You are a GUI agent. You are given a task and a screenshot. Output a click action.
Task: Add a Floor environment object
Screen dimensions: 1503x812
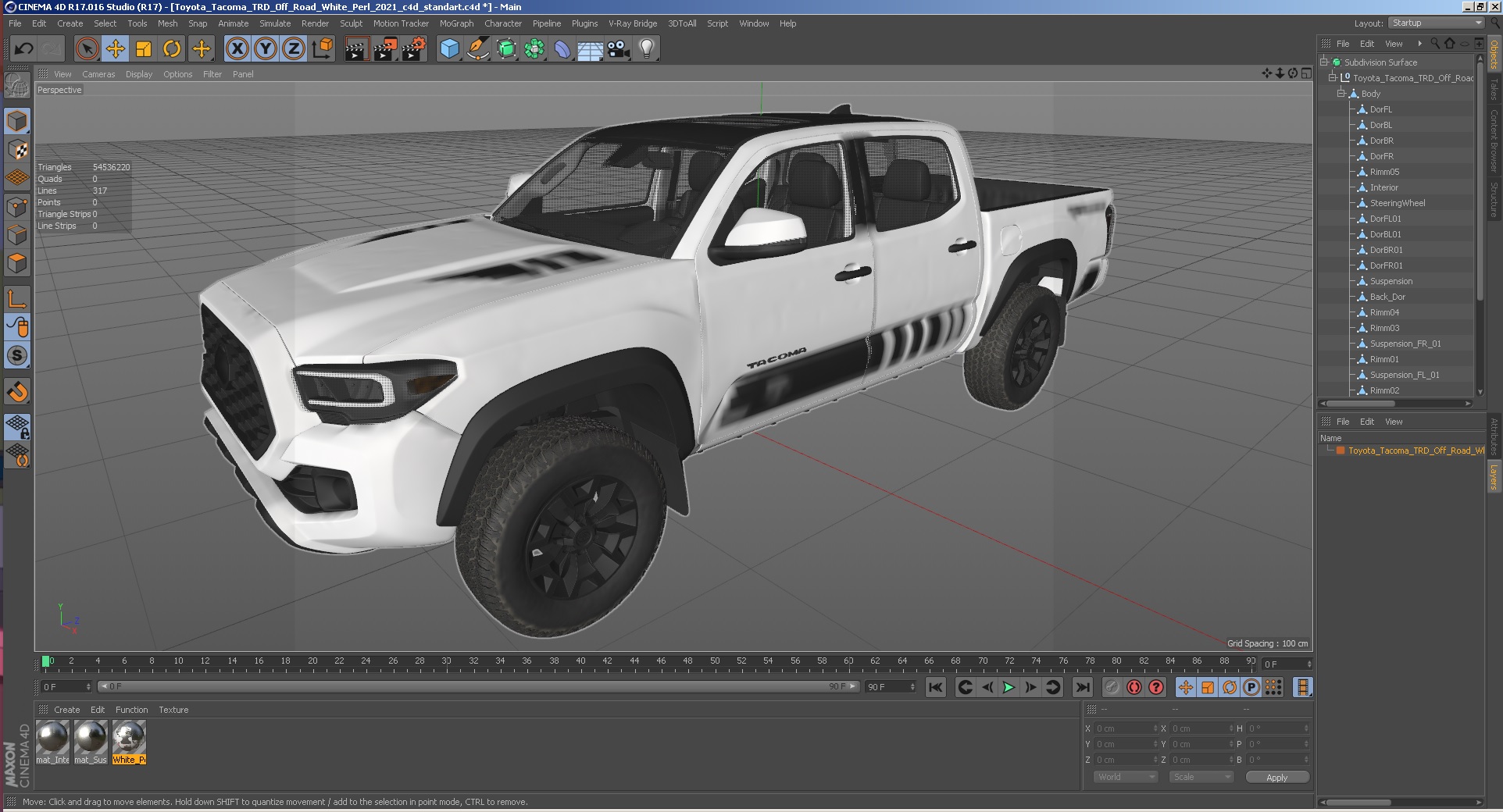pos(591,49)
